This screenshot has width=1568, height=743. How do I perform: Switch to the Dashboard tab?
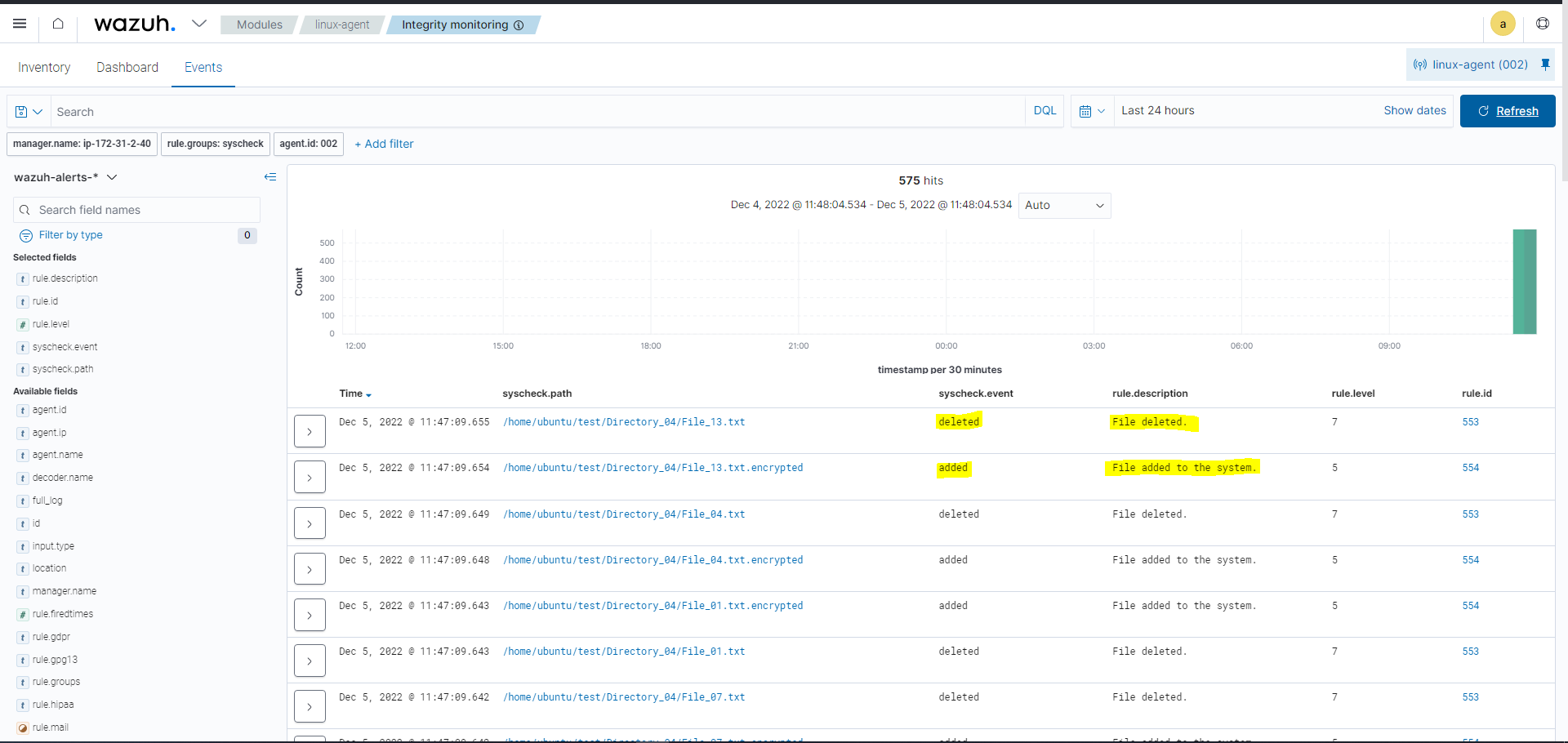pyautogui.click(x=127, y=67)
